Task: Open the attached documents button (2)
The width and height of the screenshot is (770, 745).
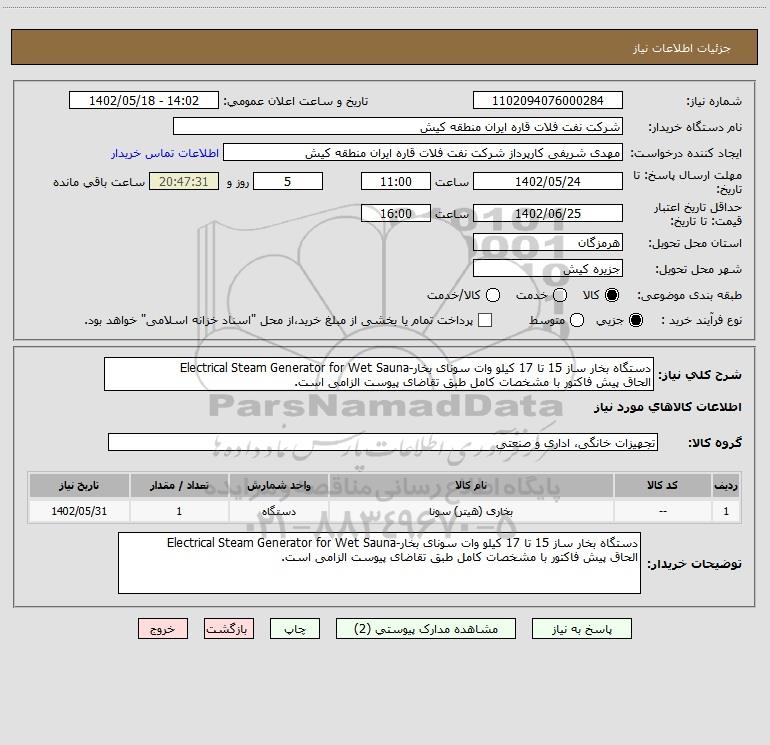Action: pyautogui.click(x=426, y=629)
